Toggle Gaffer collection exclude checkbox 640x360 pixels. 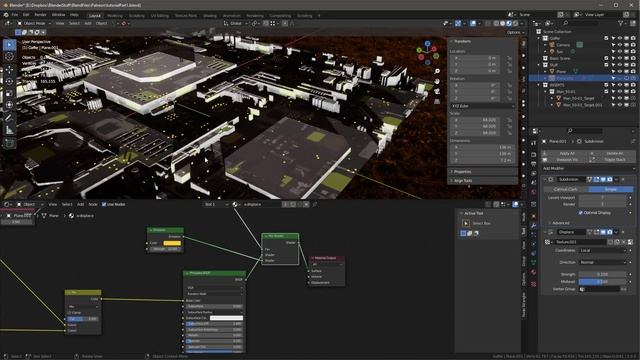point(606,38)
